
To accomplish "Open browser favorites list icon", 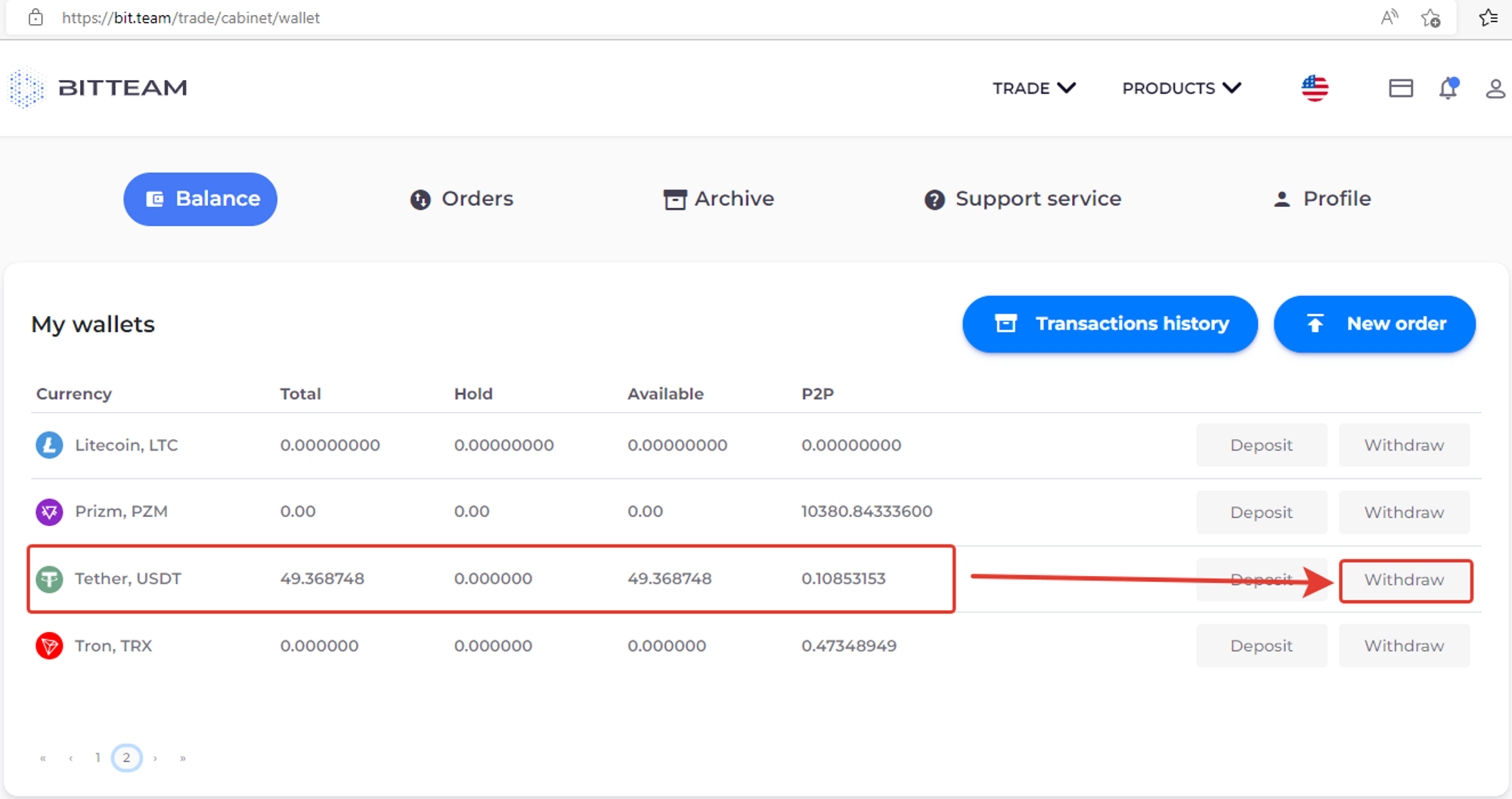I will click(x=1489, y=17).
